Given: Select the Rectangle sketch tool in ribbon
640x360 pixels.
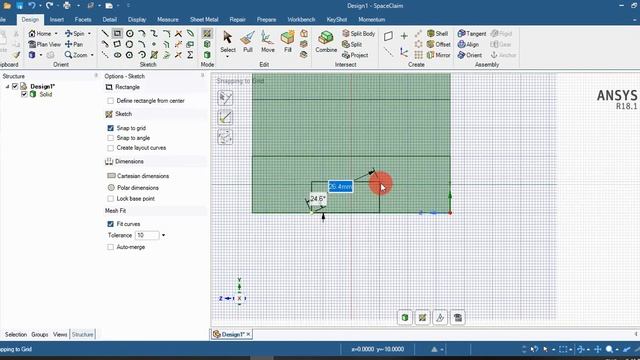Looking at the screenshot, I should click(117, 33).
